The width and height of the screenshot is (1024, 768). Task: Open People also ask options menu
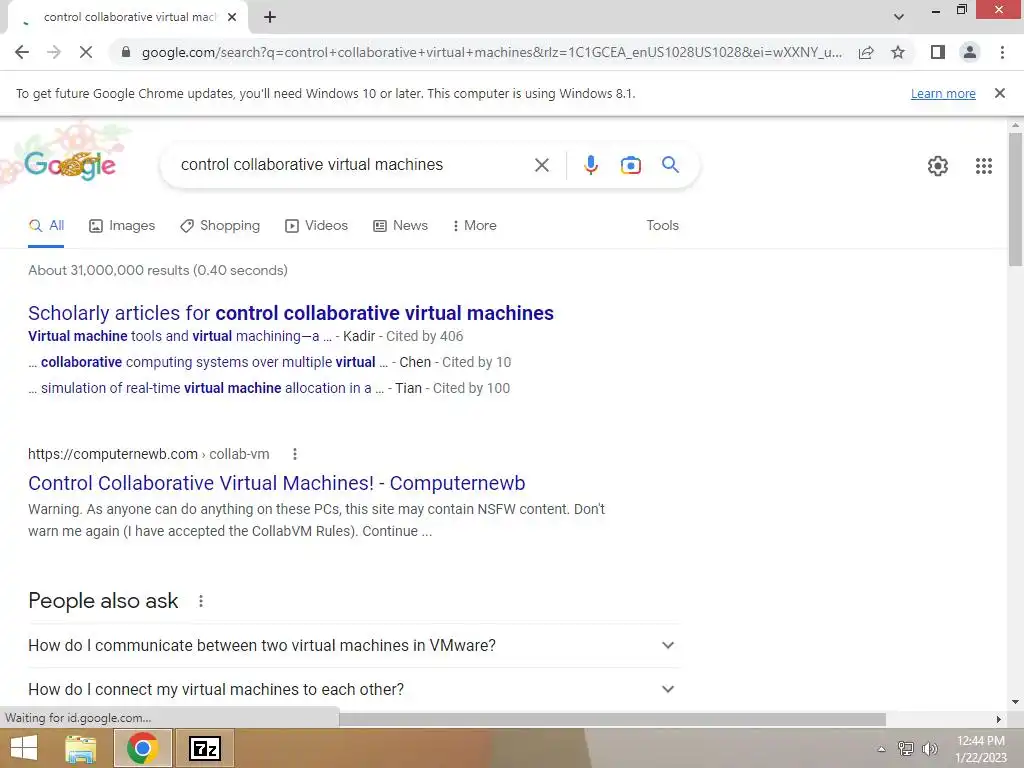pyautogui.click(x=200, y=601)
